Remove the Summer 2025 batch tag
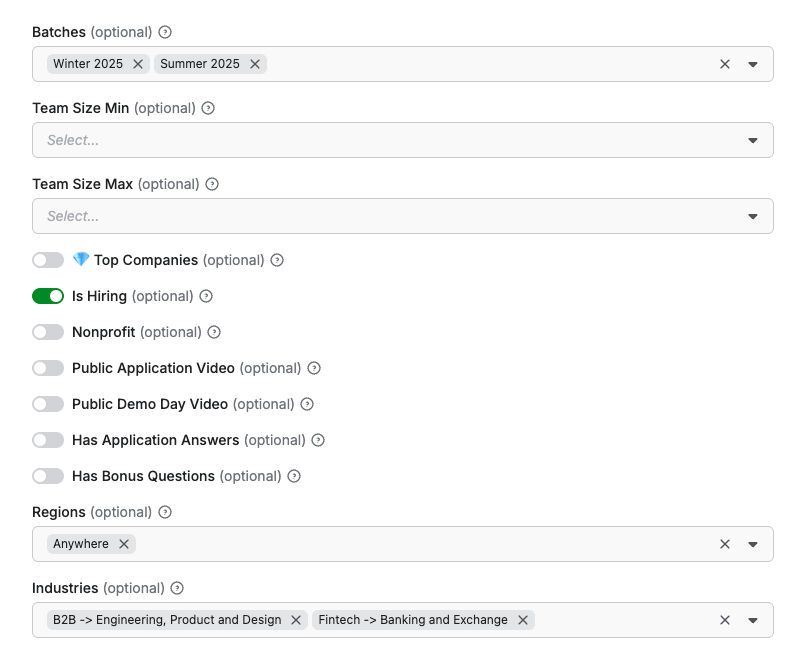 tap(255, 64)
